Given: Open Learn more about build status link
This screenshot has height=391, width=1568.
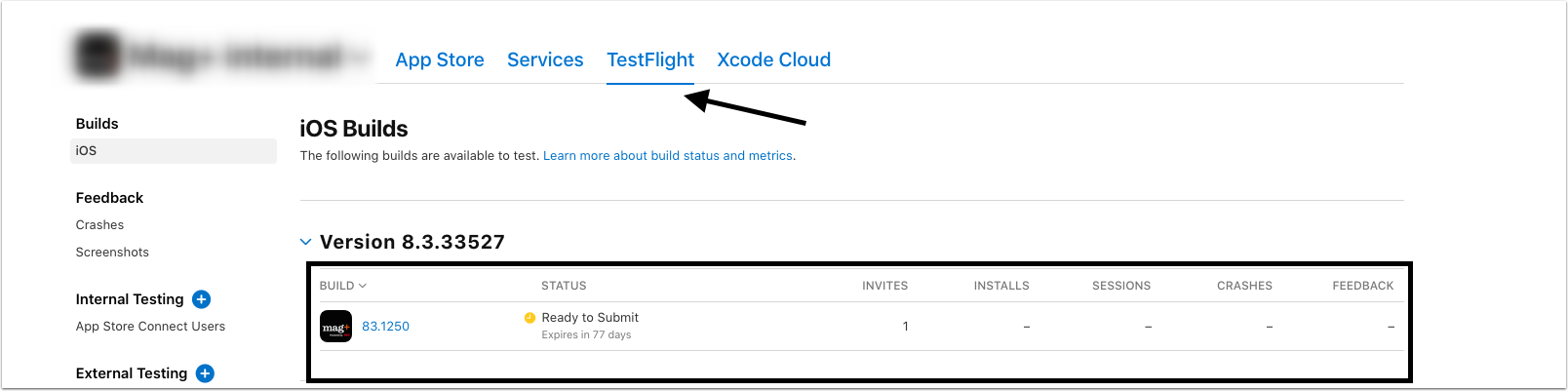Looking at the screenshot, I should point(668,156).
